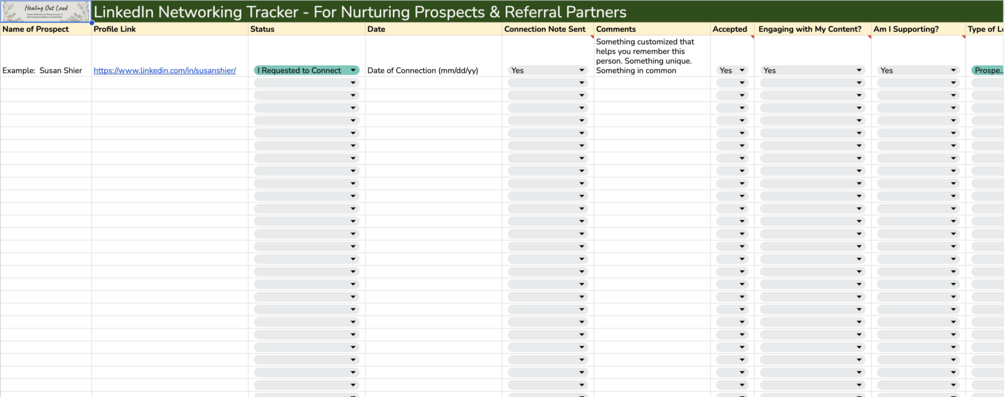Open the Accepted 'Yes' dropdown in example row
Image resolution: width=1005 pixels, height=397 pixels.
732,71
